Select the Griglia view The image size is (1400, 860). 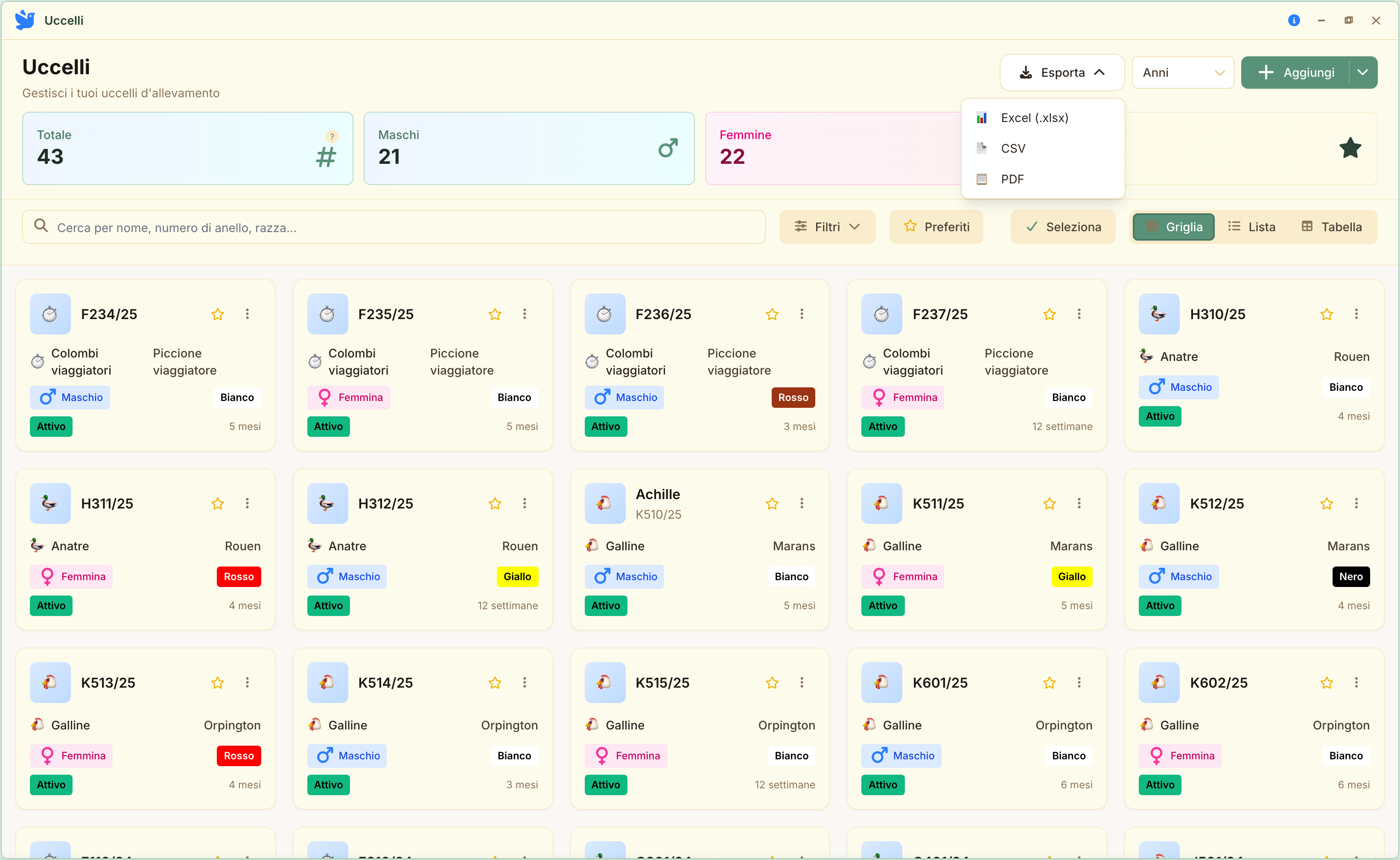(1173, 227)
